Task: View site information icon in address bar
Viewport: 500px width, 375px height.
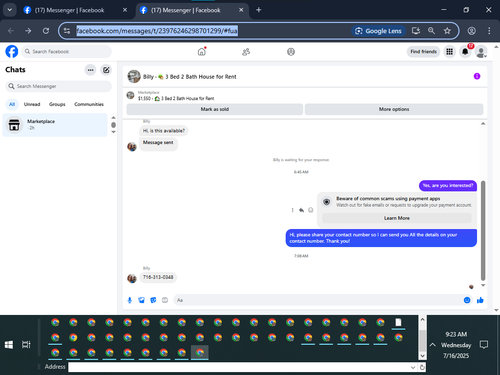Action: pos(67,31)
